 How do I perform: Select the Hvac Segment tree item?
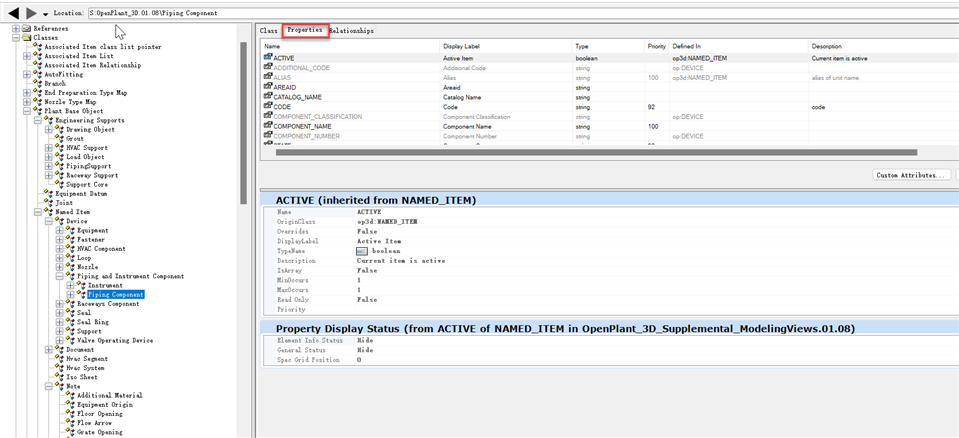(87, 359)
